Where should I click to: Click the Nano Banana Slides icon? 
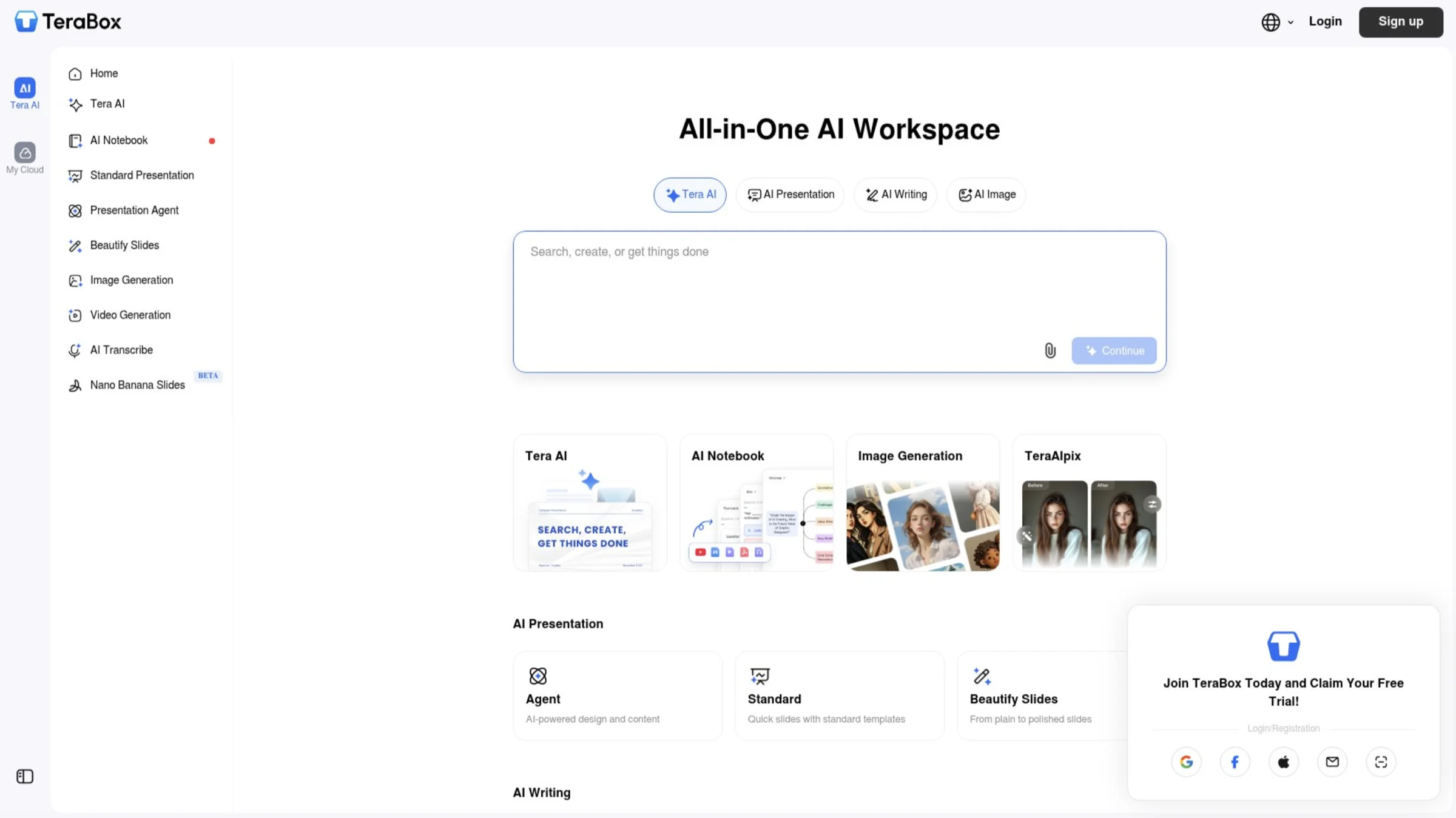pos(75,386)
